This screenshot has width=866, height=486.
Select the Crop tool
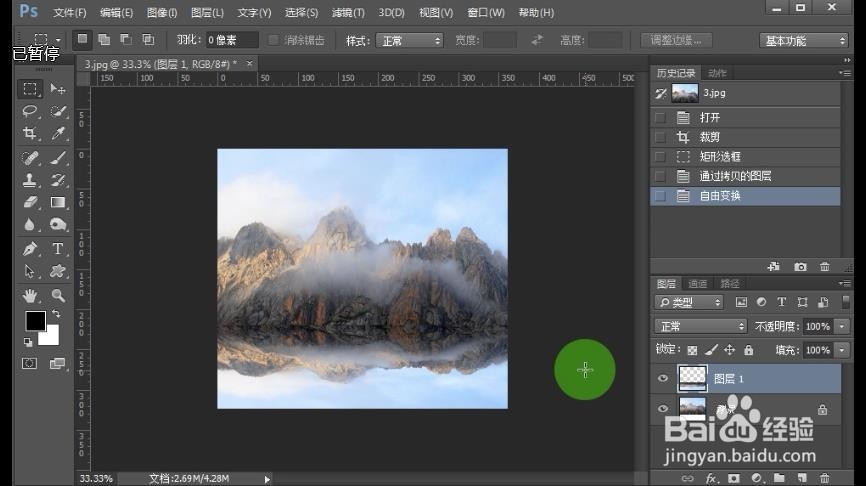30,133
